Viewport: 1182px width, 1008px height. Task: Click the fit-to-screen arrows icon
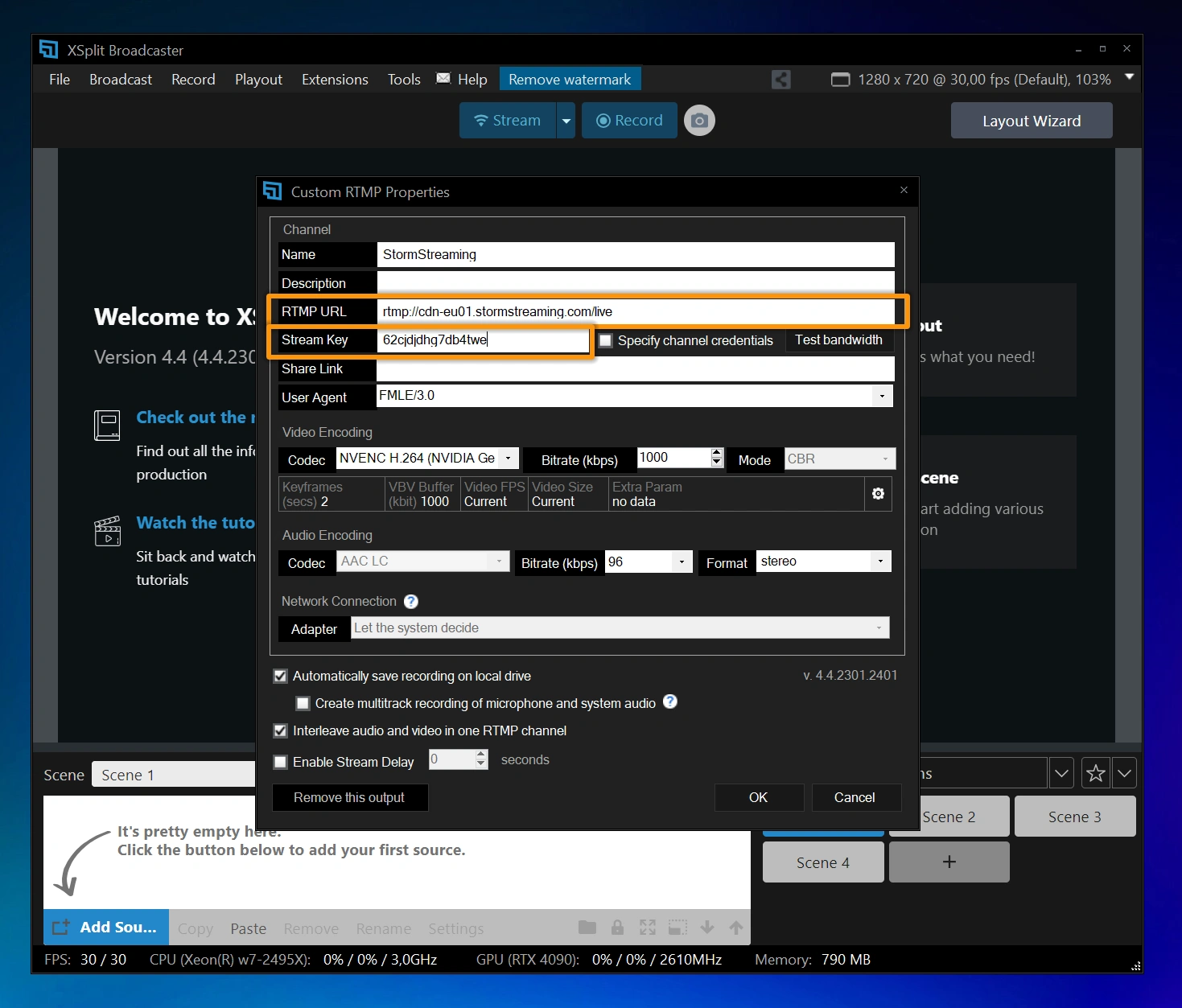647,927
